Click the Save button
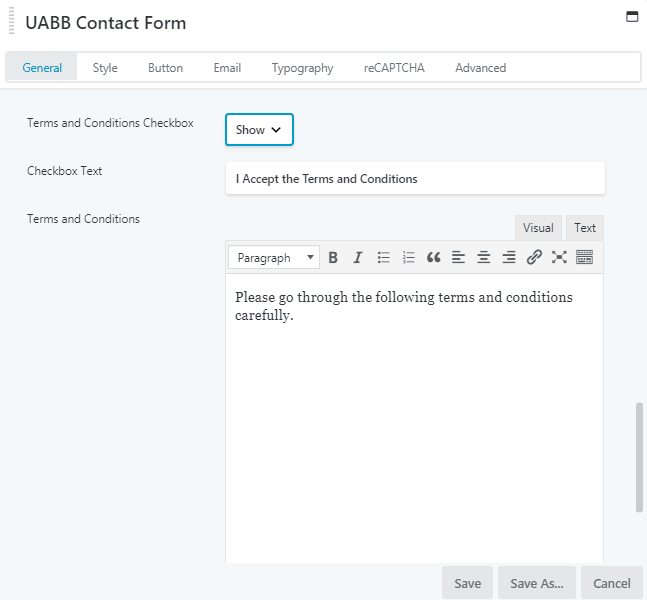Screen dimensions: 647x600 pos(467,583)
